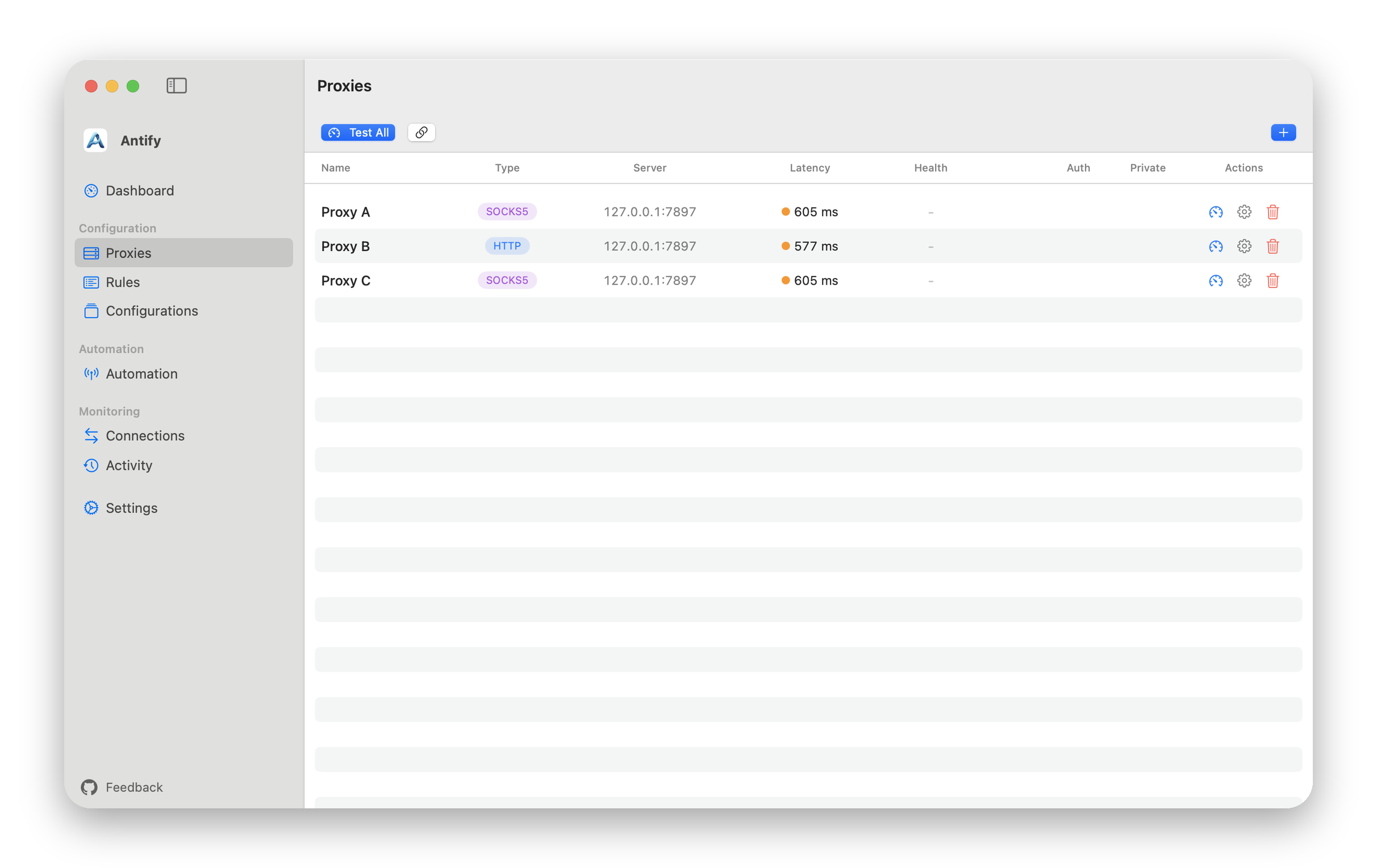Click the Server column header
This screenshot has height=868, width=1377.
[650, 168]
